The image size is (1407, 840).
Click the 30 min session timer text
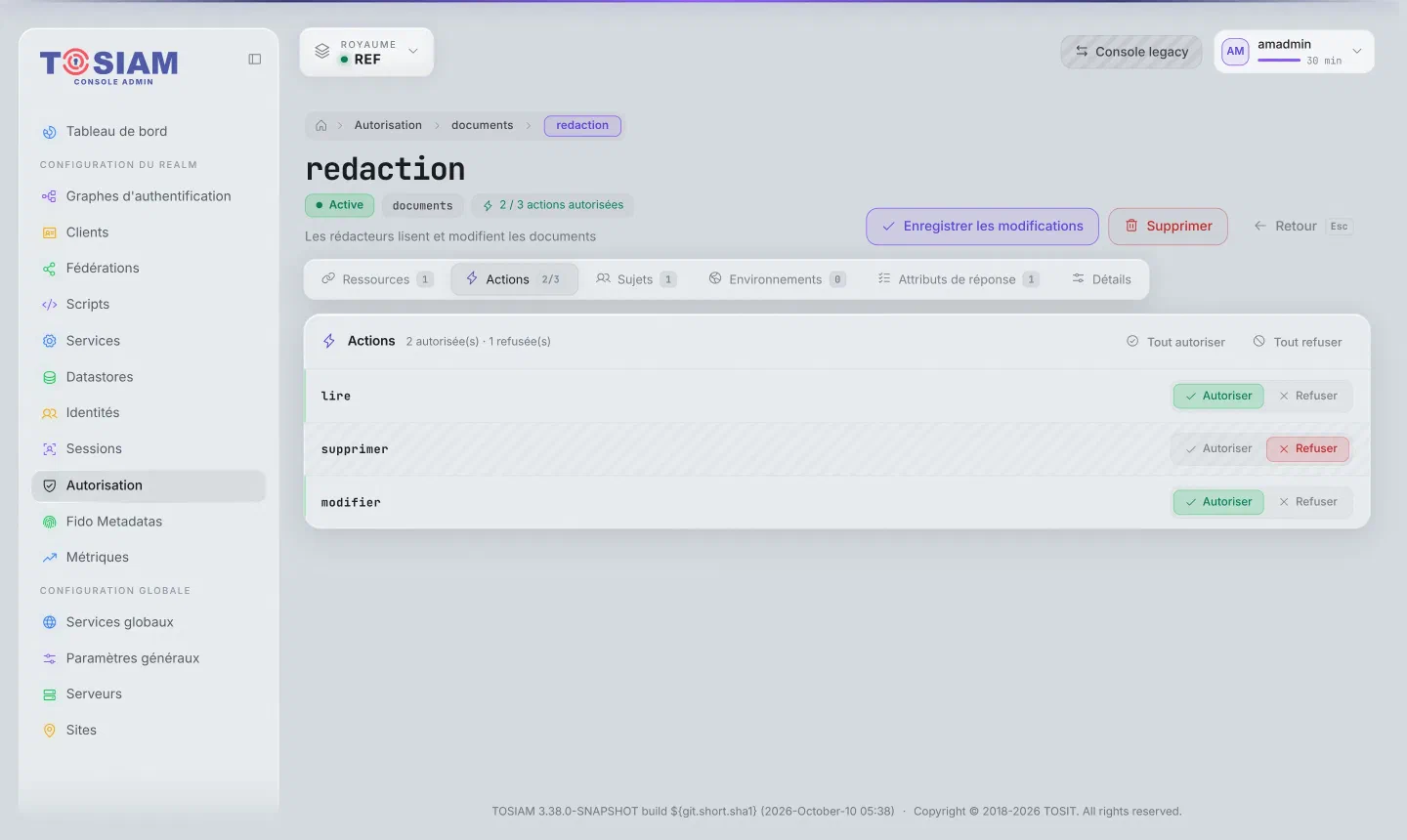(1324, 61)
